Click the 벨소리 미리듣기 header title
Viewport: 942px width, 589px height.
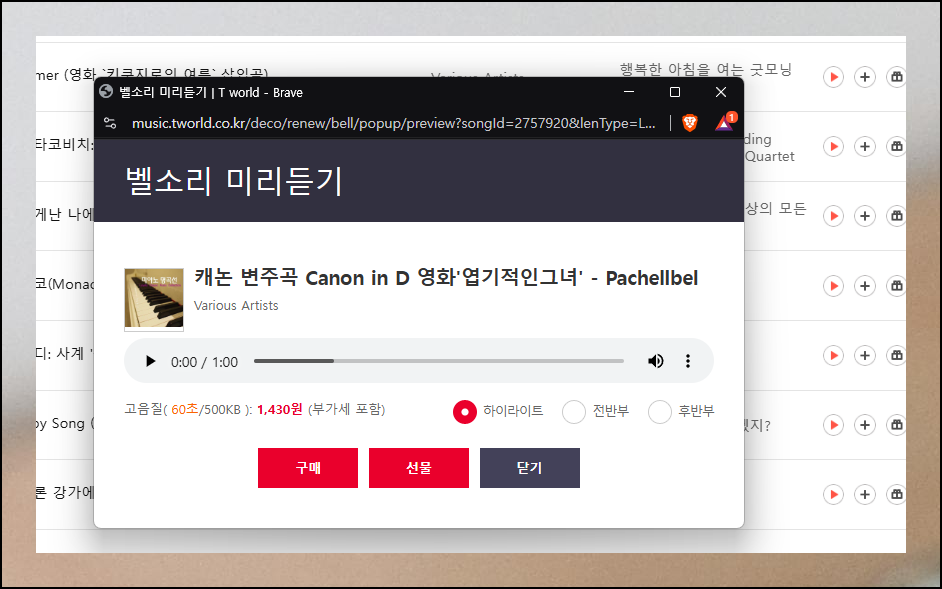234,181
